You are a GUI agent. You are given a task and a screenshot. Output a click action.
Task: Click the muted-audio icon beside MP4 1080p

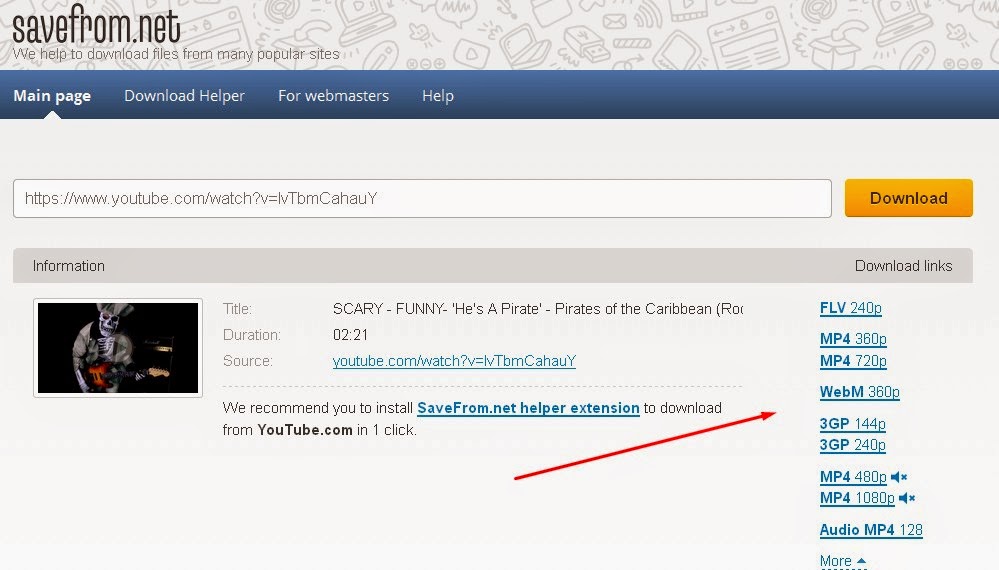[x=907, y=498]
